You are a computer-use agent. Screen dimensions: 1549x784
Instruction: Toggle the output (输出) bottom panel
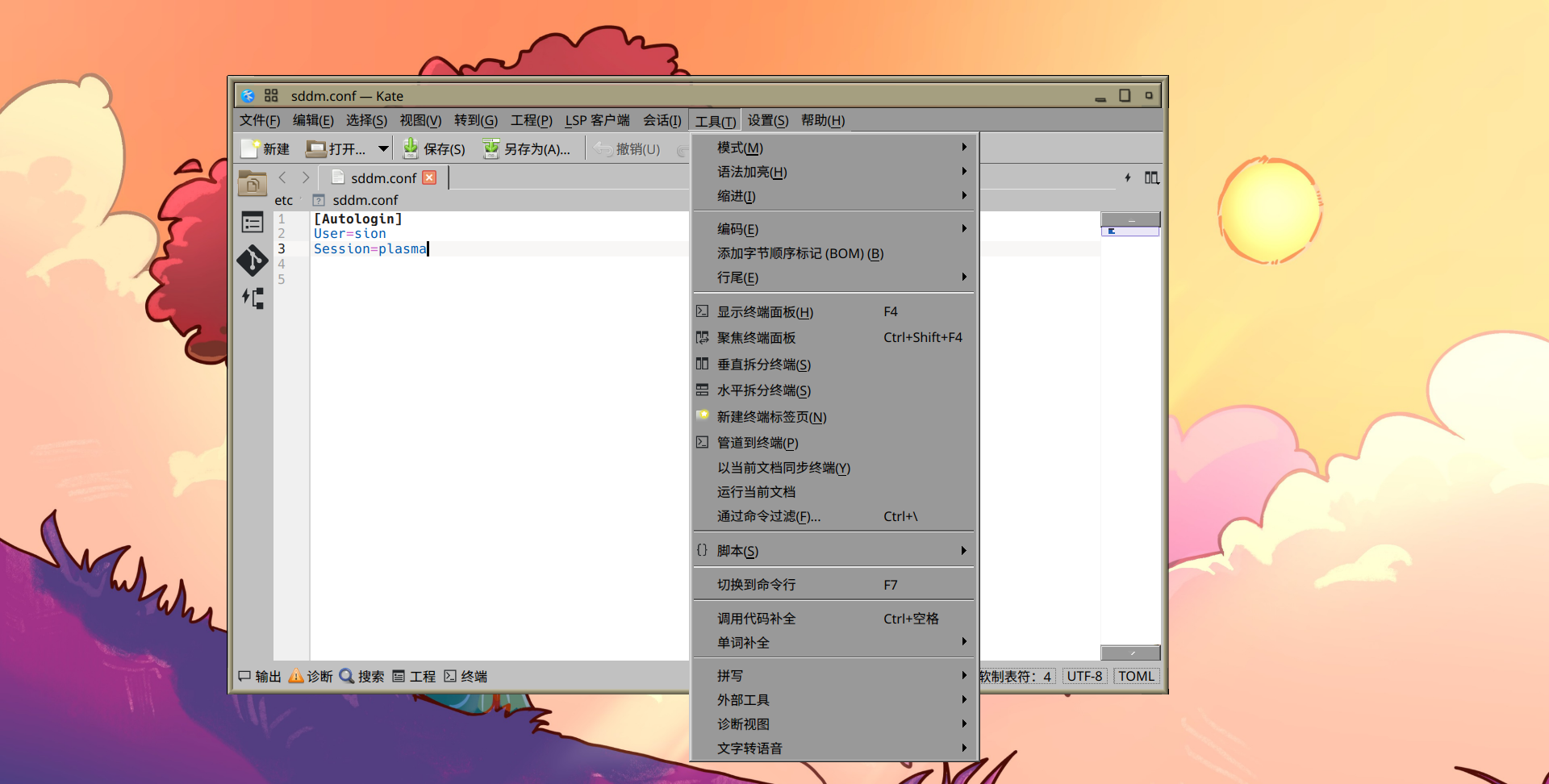pos(260,676)
